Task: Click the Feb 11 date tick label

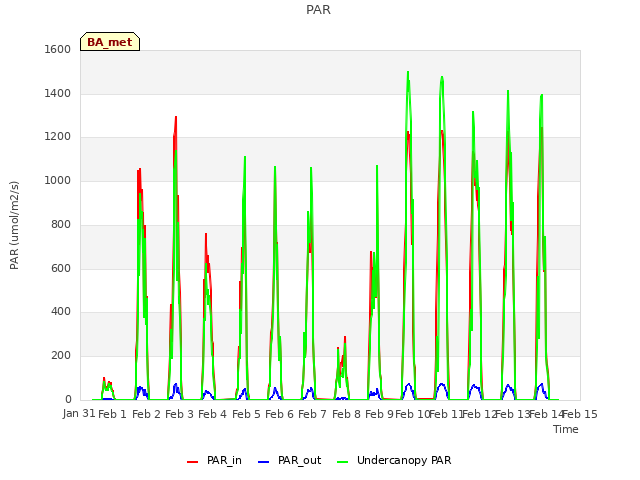Action: coord(446,414)
